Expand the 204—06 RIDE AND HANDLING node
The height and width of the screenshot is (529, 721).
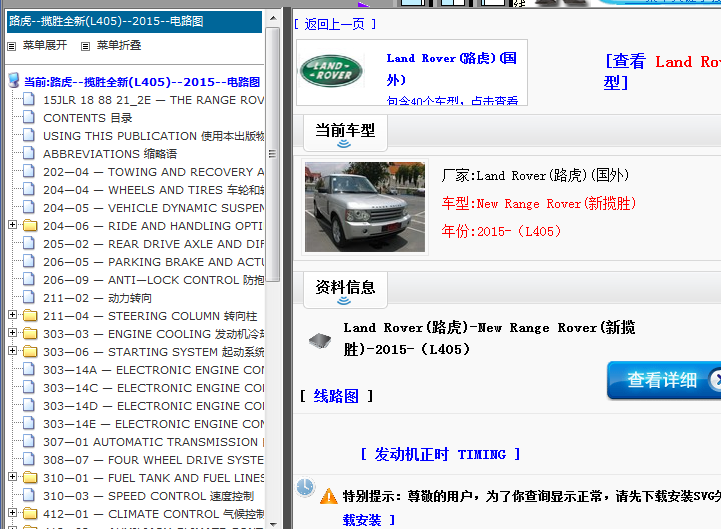pos(13,224)
